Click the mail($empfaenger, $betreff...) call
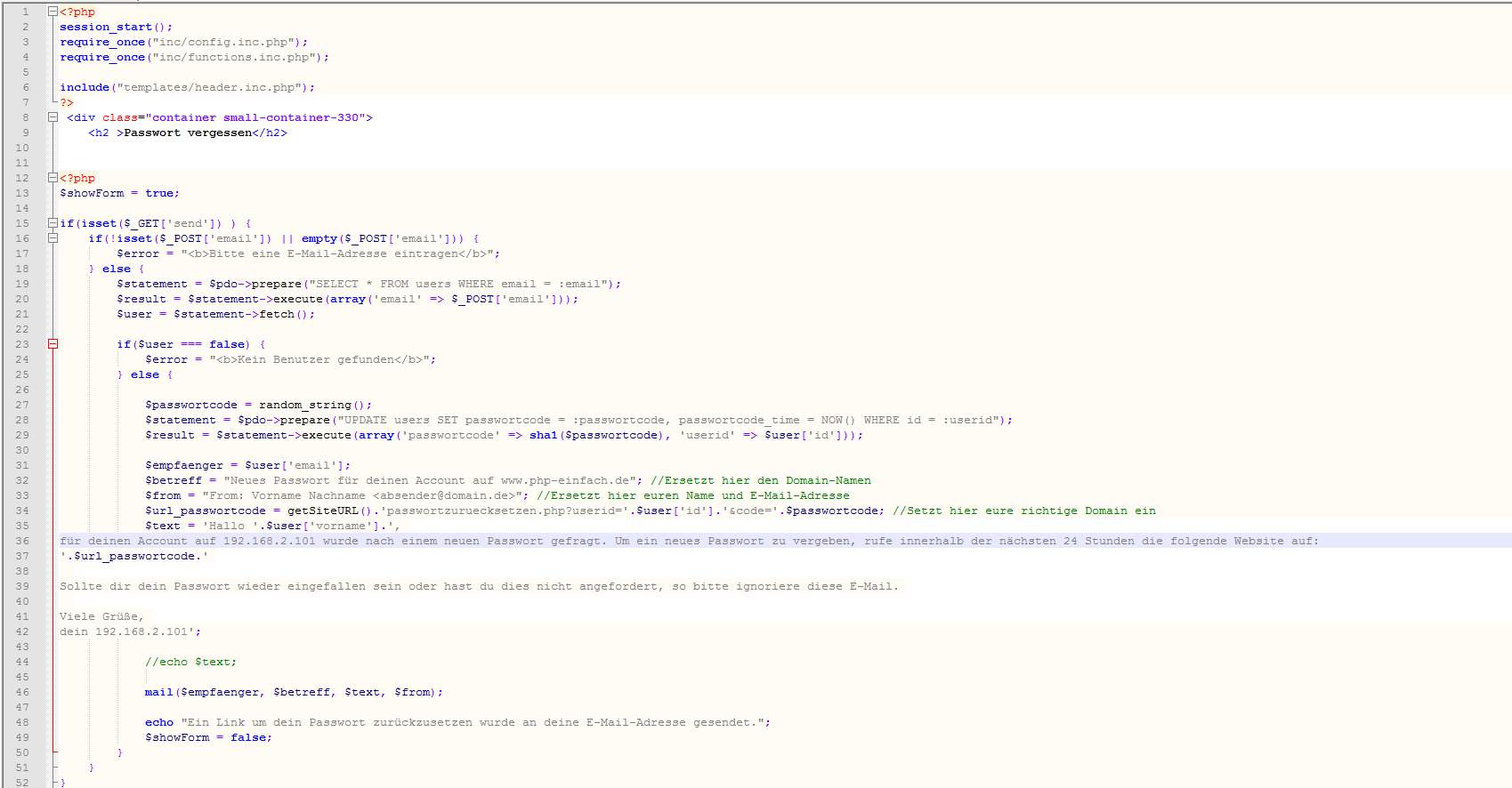Image resolution: width=1512 pixels, height=788 pixels. [x=295, y=692]
